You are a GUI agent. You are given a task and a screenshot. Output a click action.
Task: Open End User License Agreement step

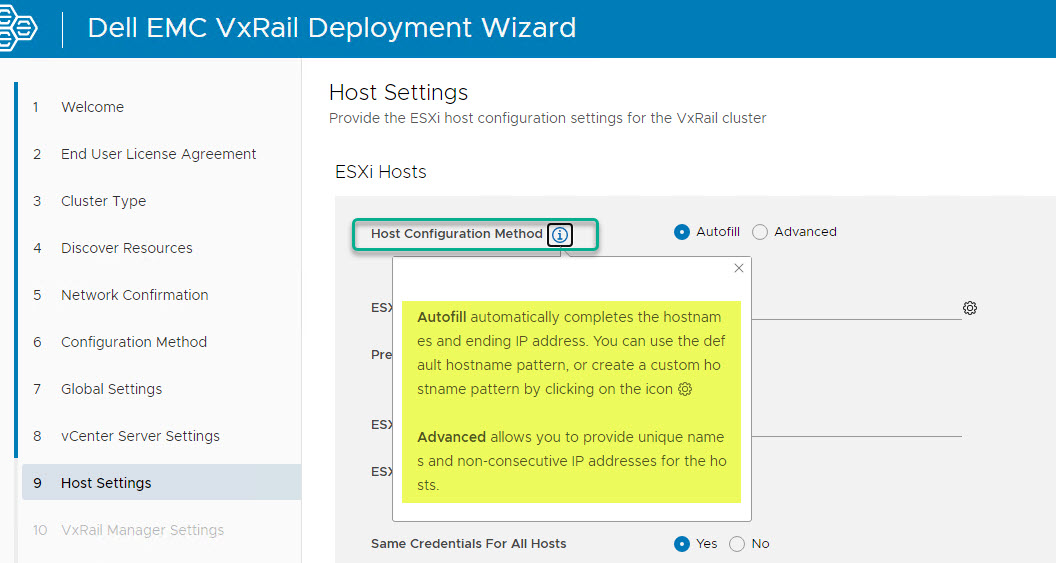158,154
